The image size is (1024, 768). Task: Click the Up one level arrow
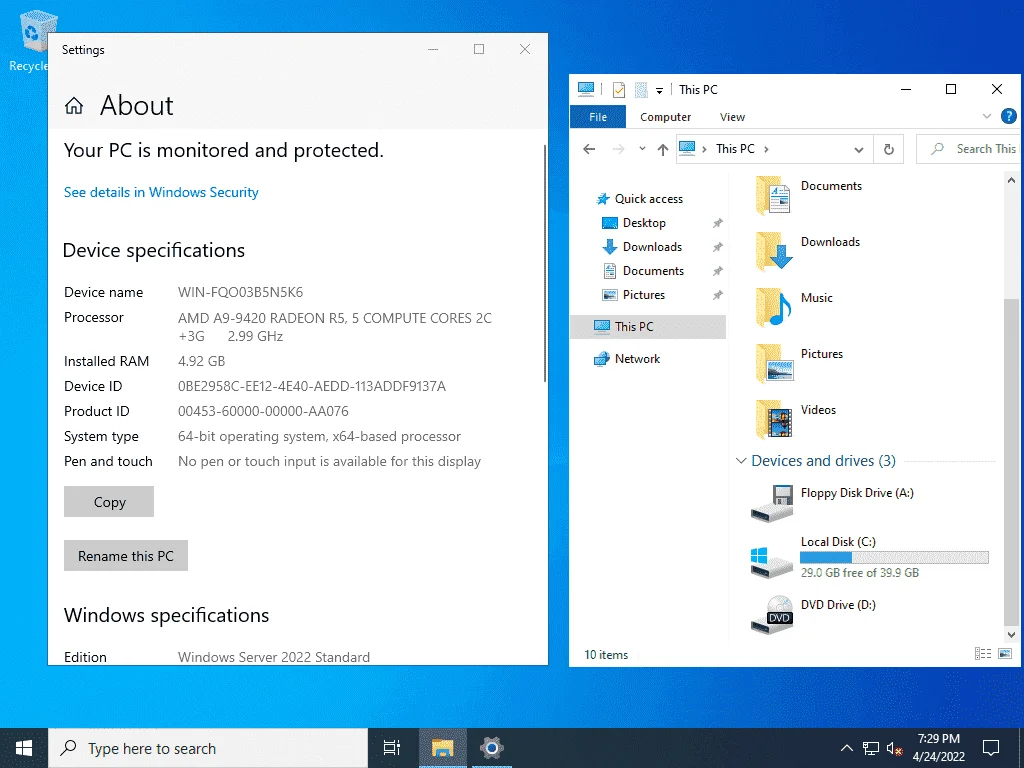[x=663, y=150]
